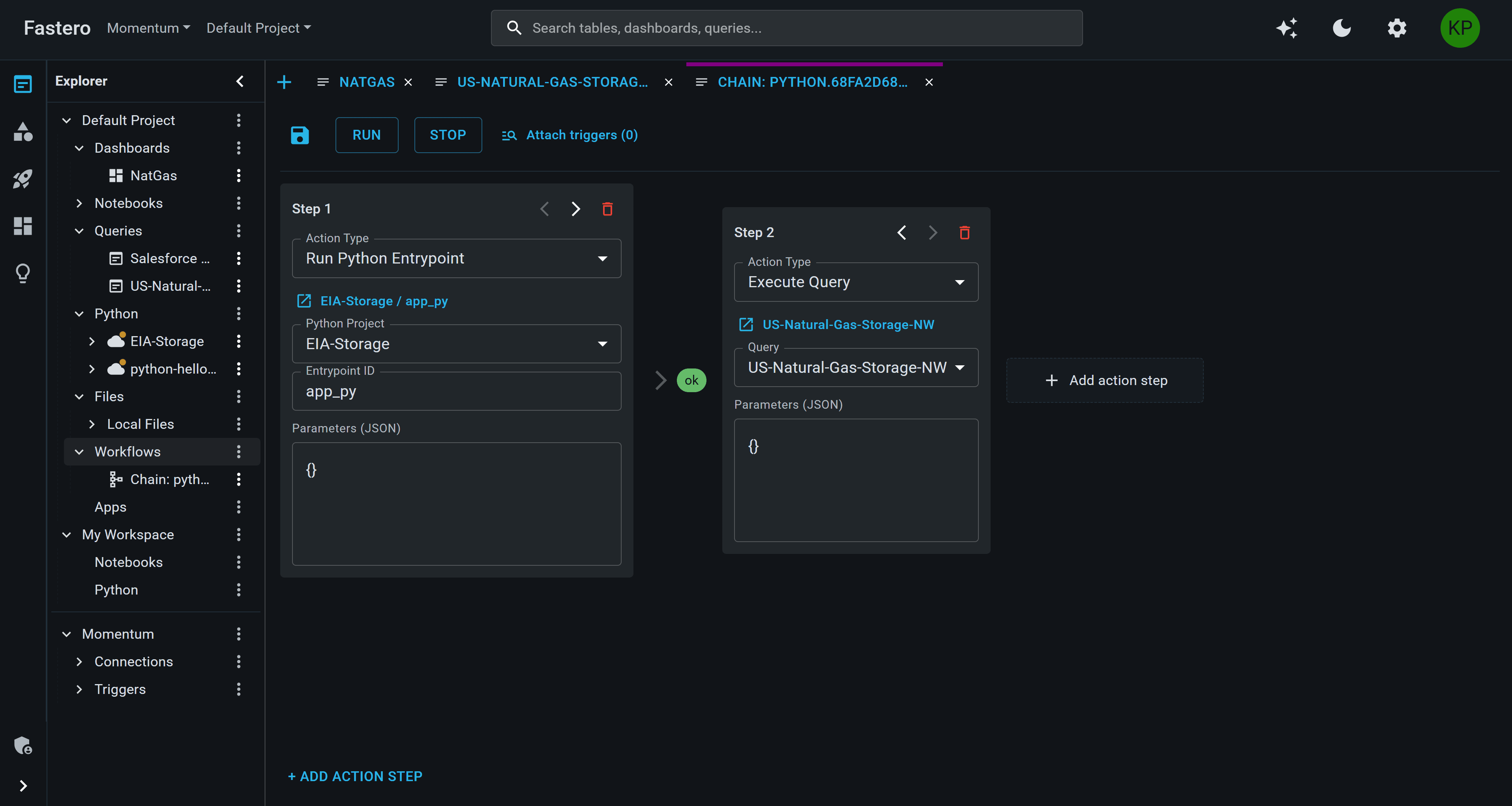Collapse the Workflows tree section
The image size is (1512, 806).
pos(79,452)
